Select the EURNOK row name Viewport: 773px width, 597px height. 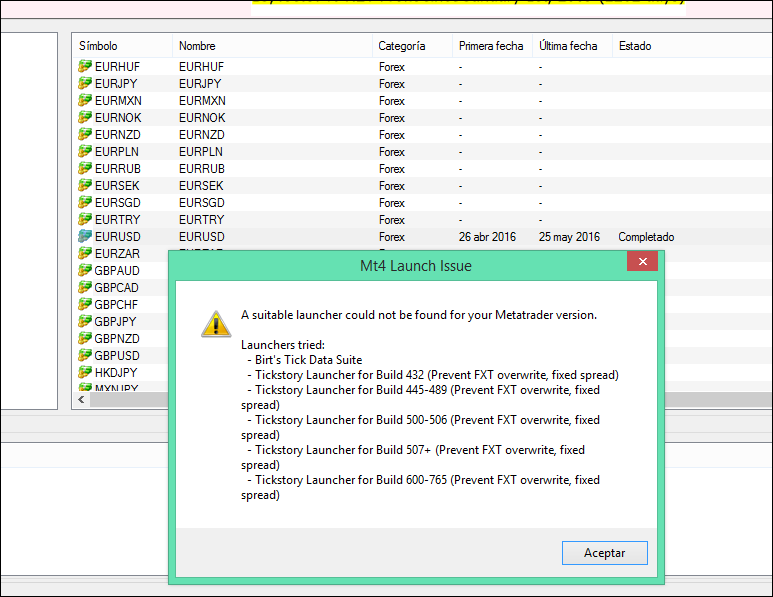point(202,118)
